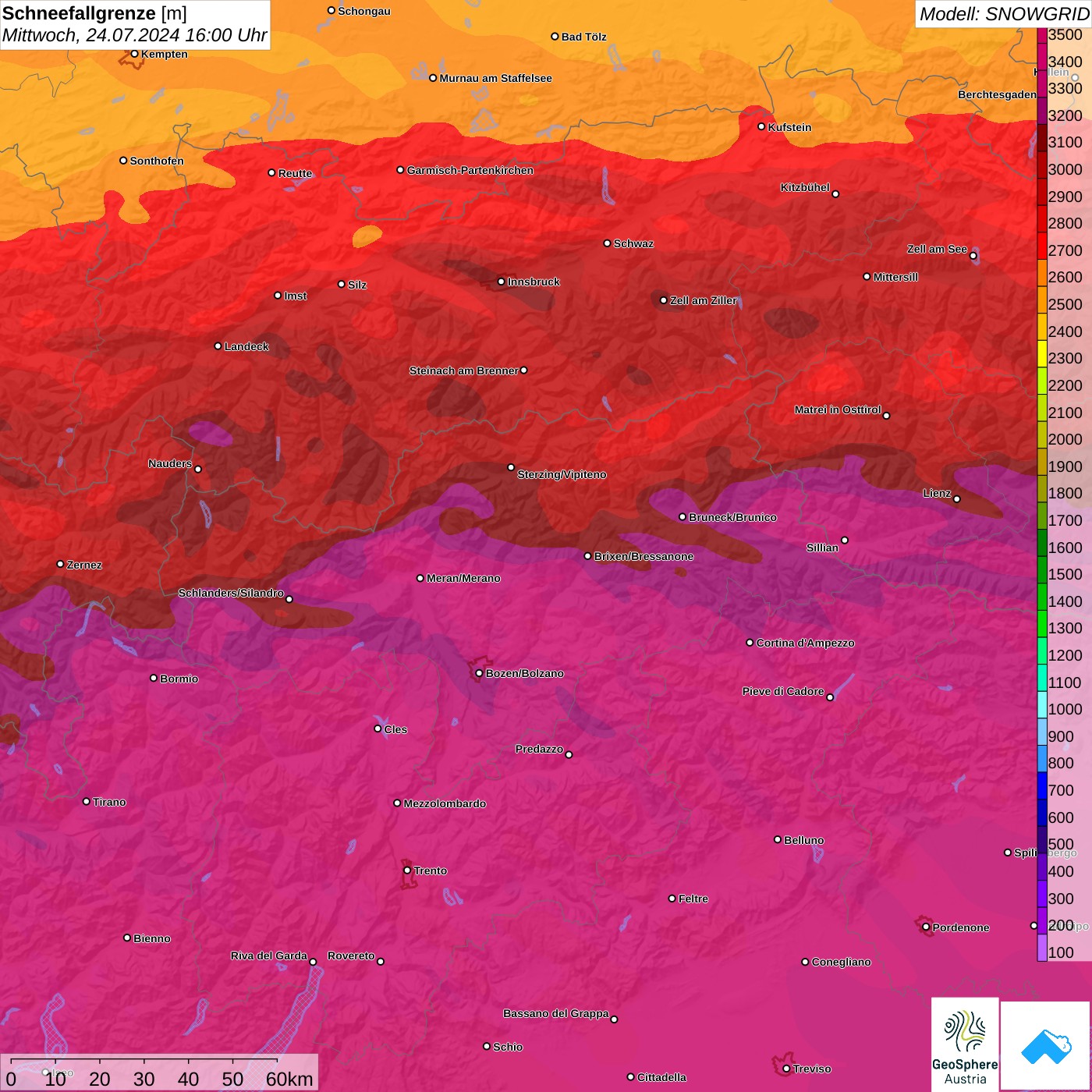Click the Brixen/Bressanone label
The width and height of the screenshot is (1092, 1092).
click(x=643, y=556)
